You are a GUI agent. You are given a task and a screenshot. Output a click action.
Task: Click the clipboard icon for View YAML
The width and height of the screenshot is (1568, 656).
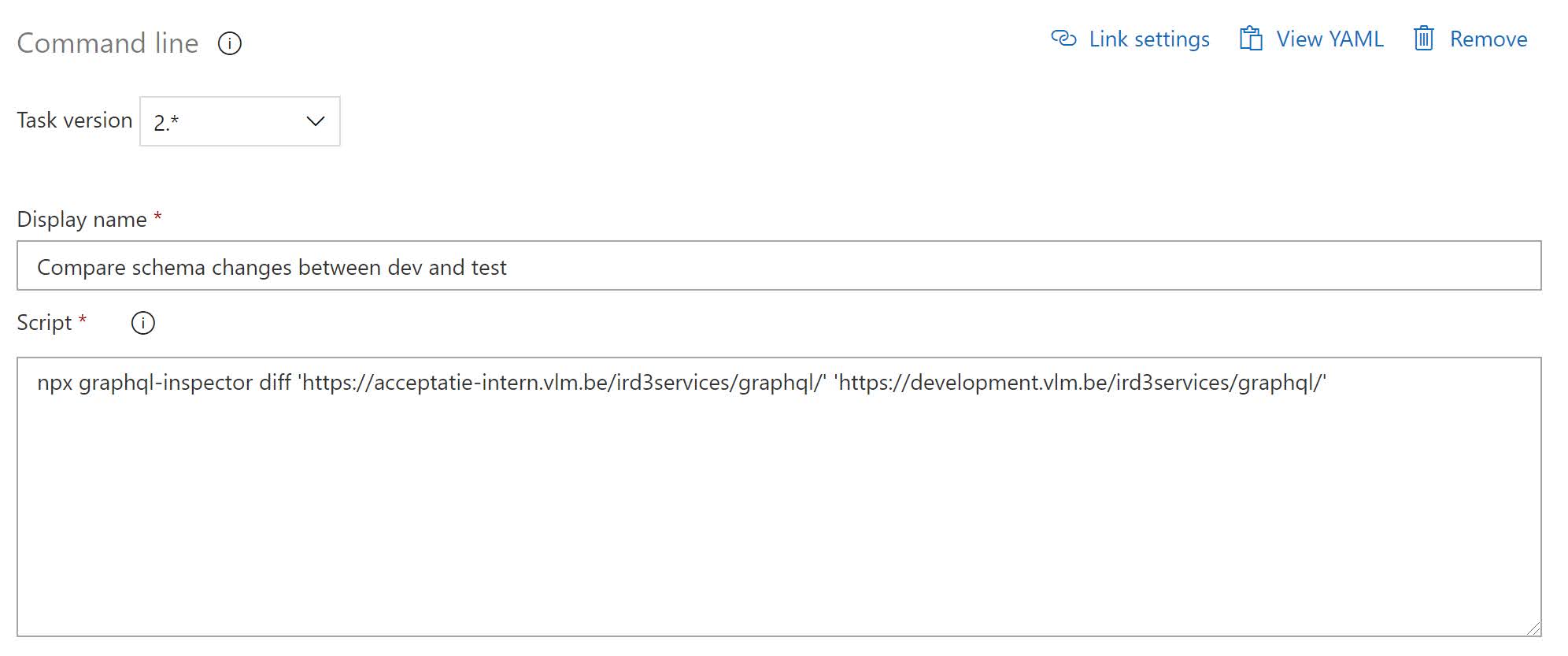click(1251, 39)
